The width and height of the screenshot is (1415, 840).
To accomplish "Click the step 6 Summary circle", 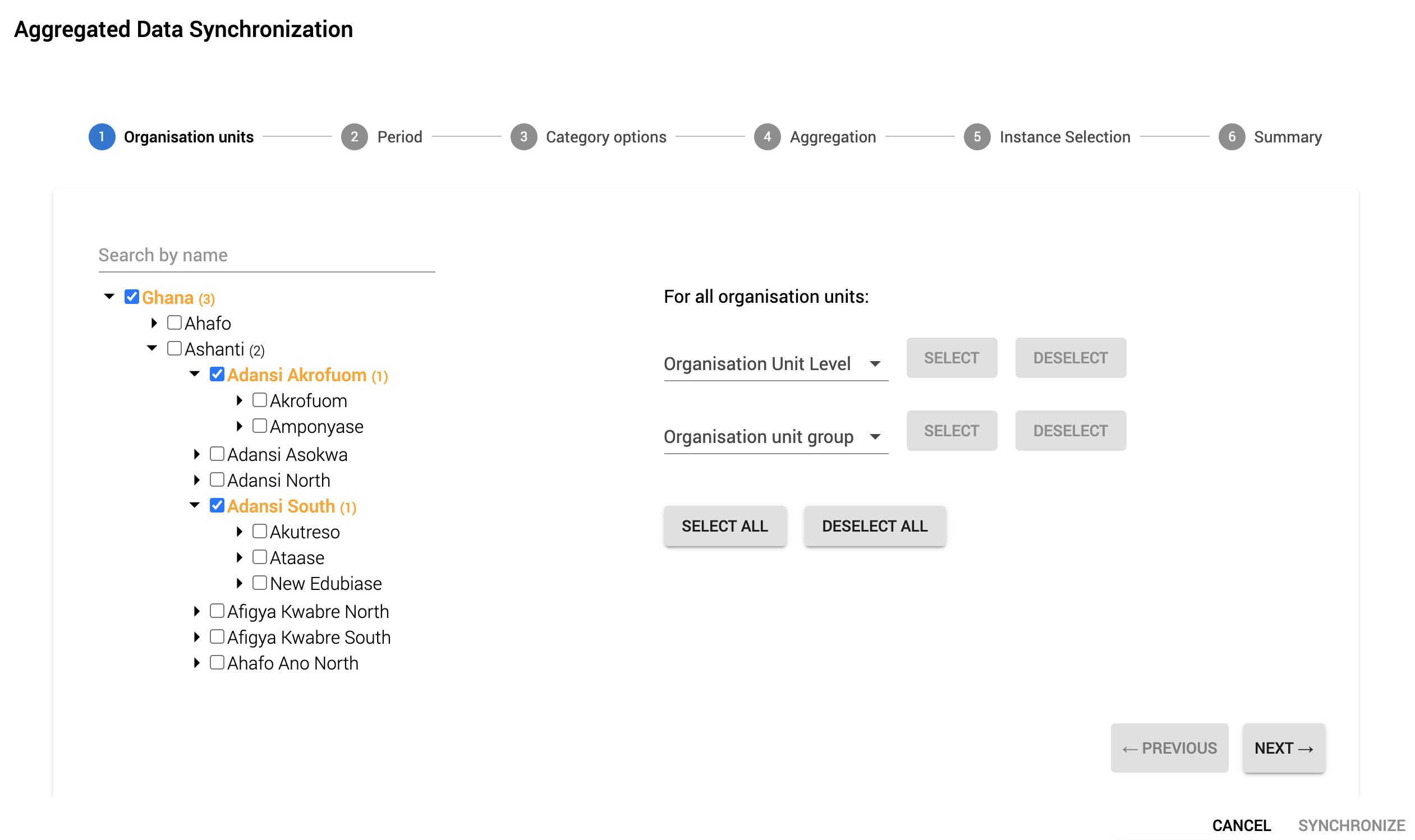I will [x=1232, y=136].
